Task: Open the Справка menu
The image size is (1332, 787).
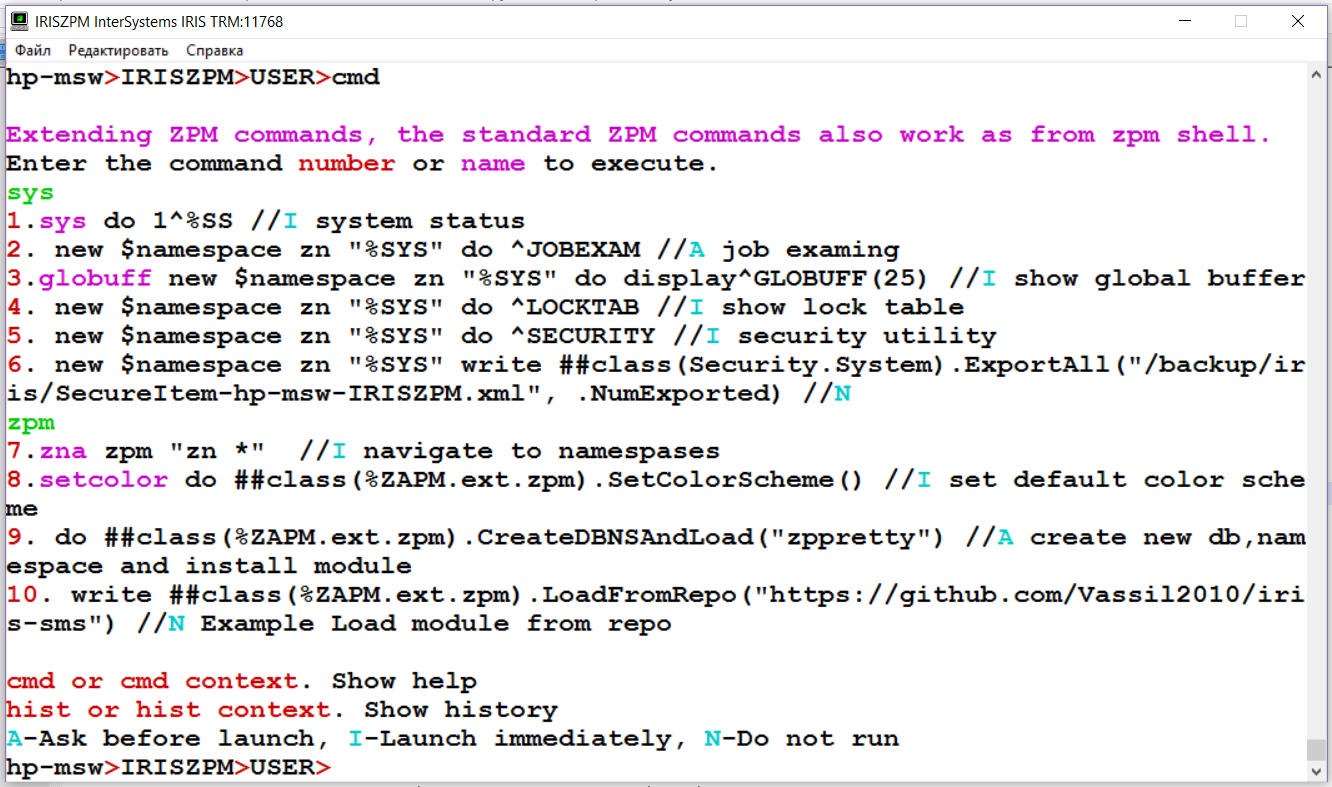Action: click(x=214, y=50)
